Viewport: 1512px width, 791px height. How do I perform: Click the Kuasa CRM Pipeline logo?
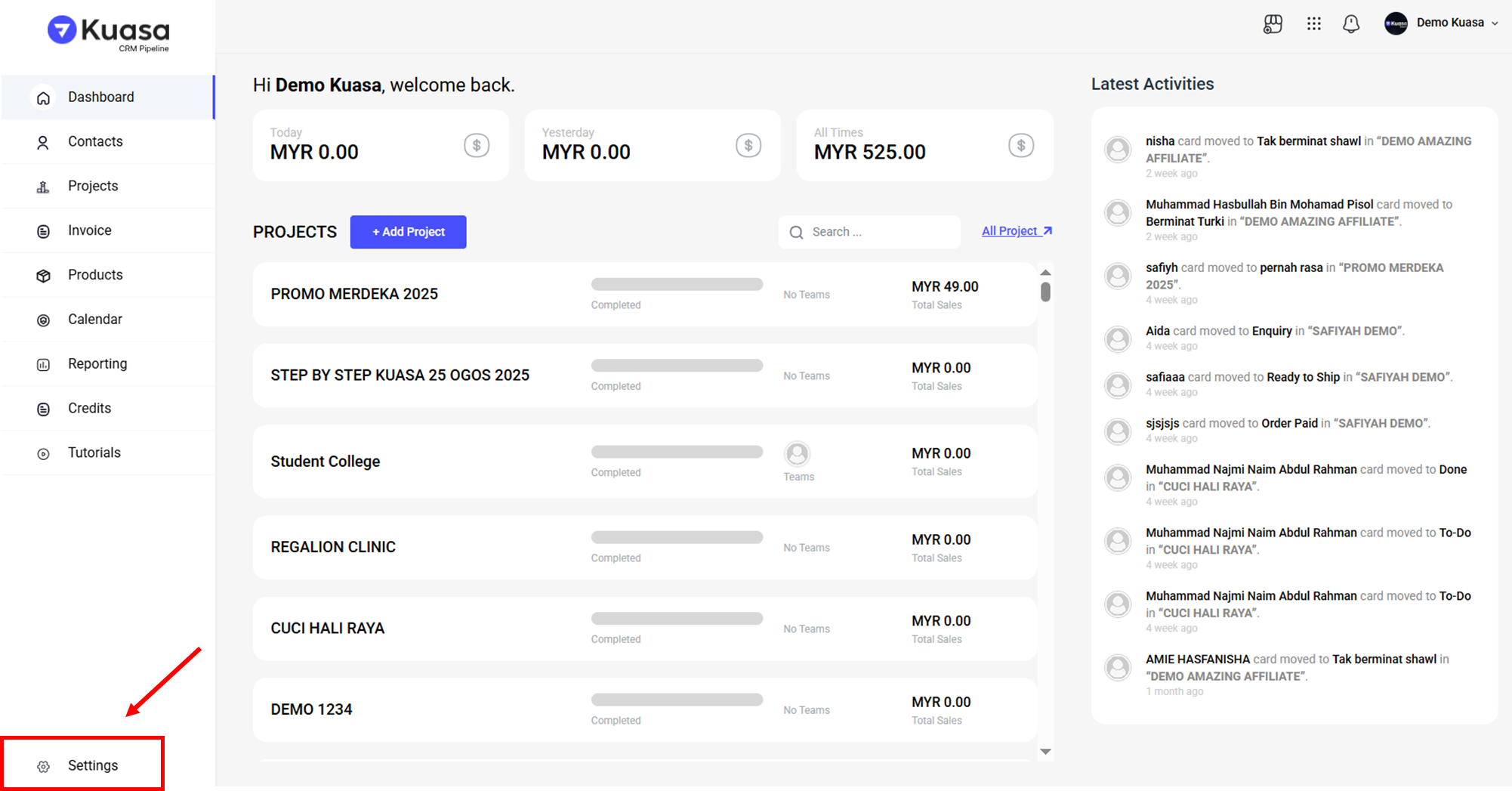point(109,33)
